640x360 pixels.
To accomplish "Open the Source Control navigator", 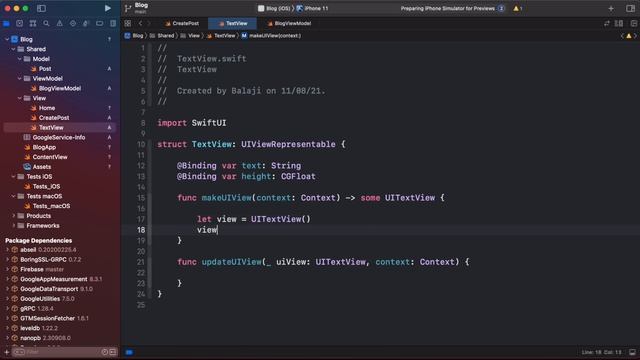I will 19,24.
